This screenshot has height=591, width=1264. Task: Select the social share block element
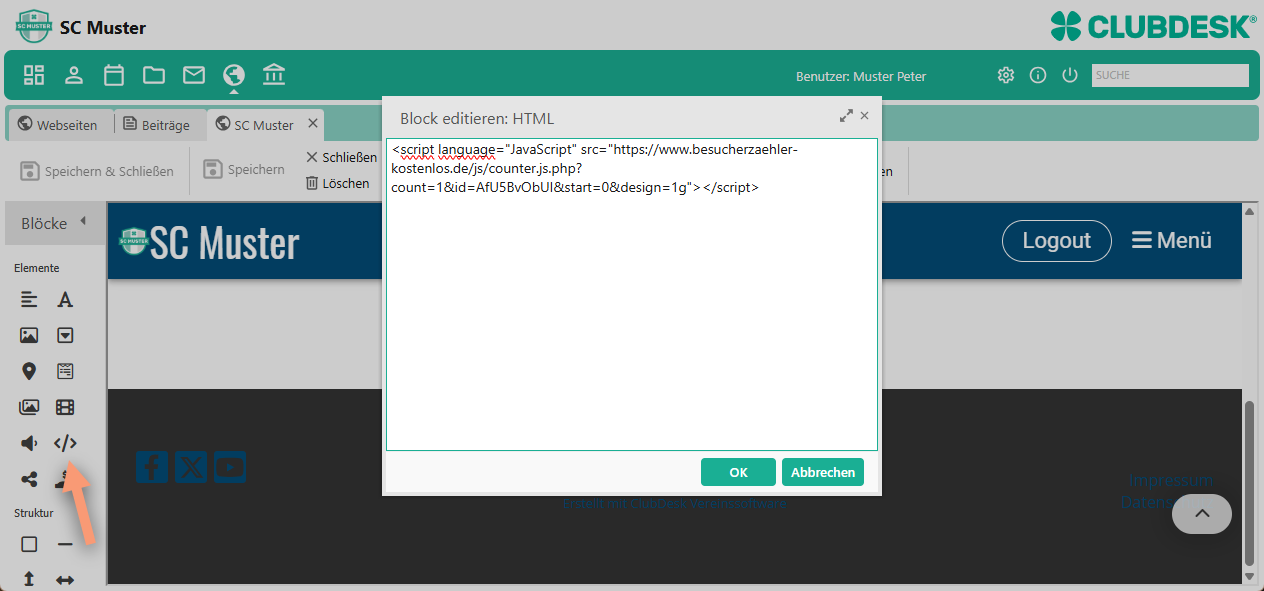[x=29, y=479]
